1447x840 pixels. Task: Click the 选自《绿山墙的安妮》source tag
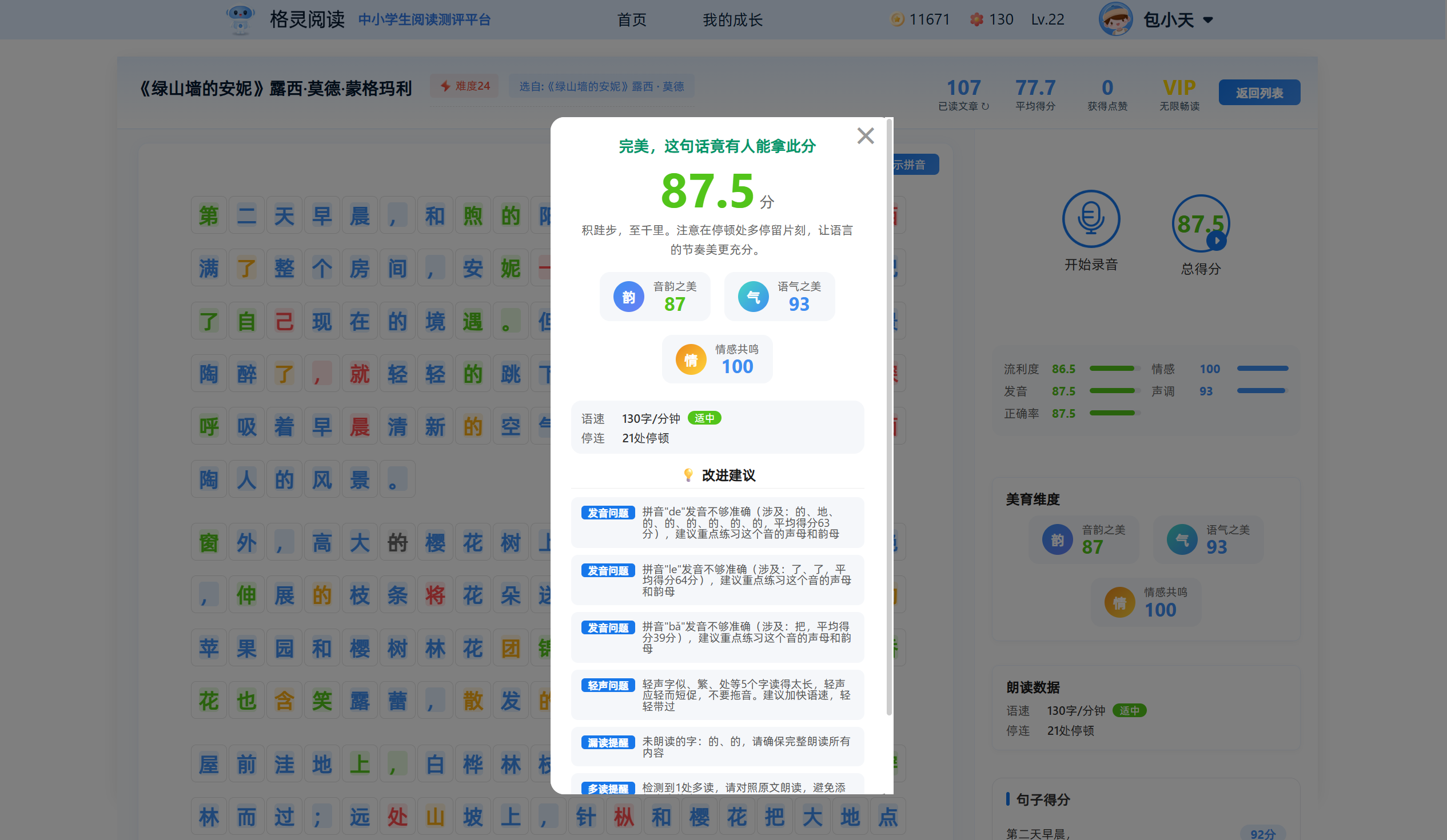point(601,86)
